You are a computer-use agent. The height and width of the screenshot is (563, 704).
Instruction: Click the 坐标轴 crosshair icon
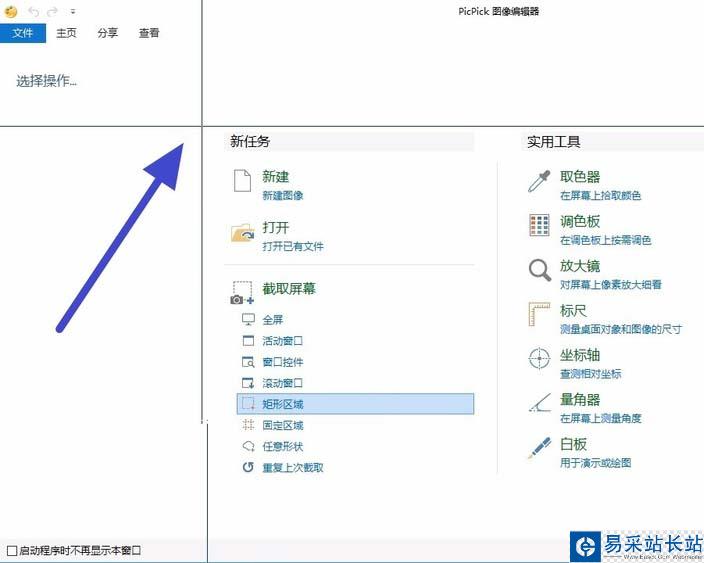pos(539,359)
